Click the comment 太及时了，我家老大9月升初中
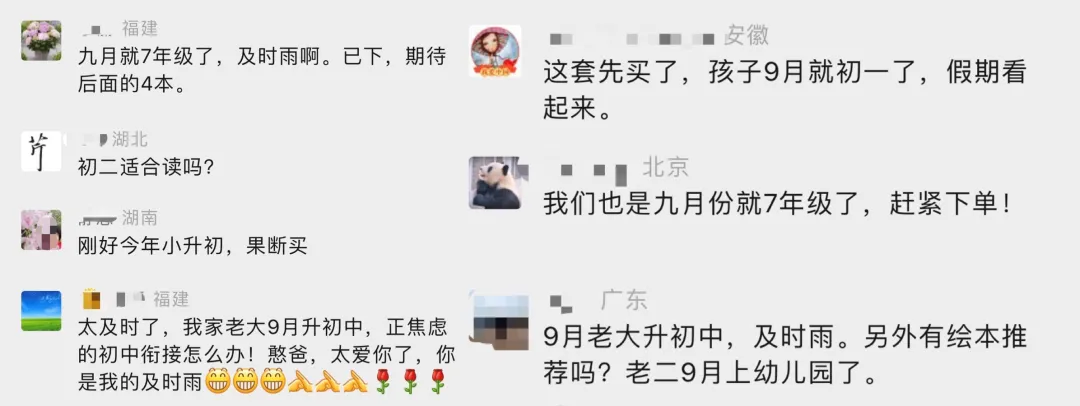Screen dimensions: 1080x406 [x=262, y=354]
